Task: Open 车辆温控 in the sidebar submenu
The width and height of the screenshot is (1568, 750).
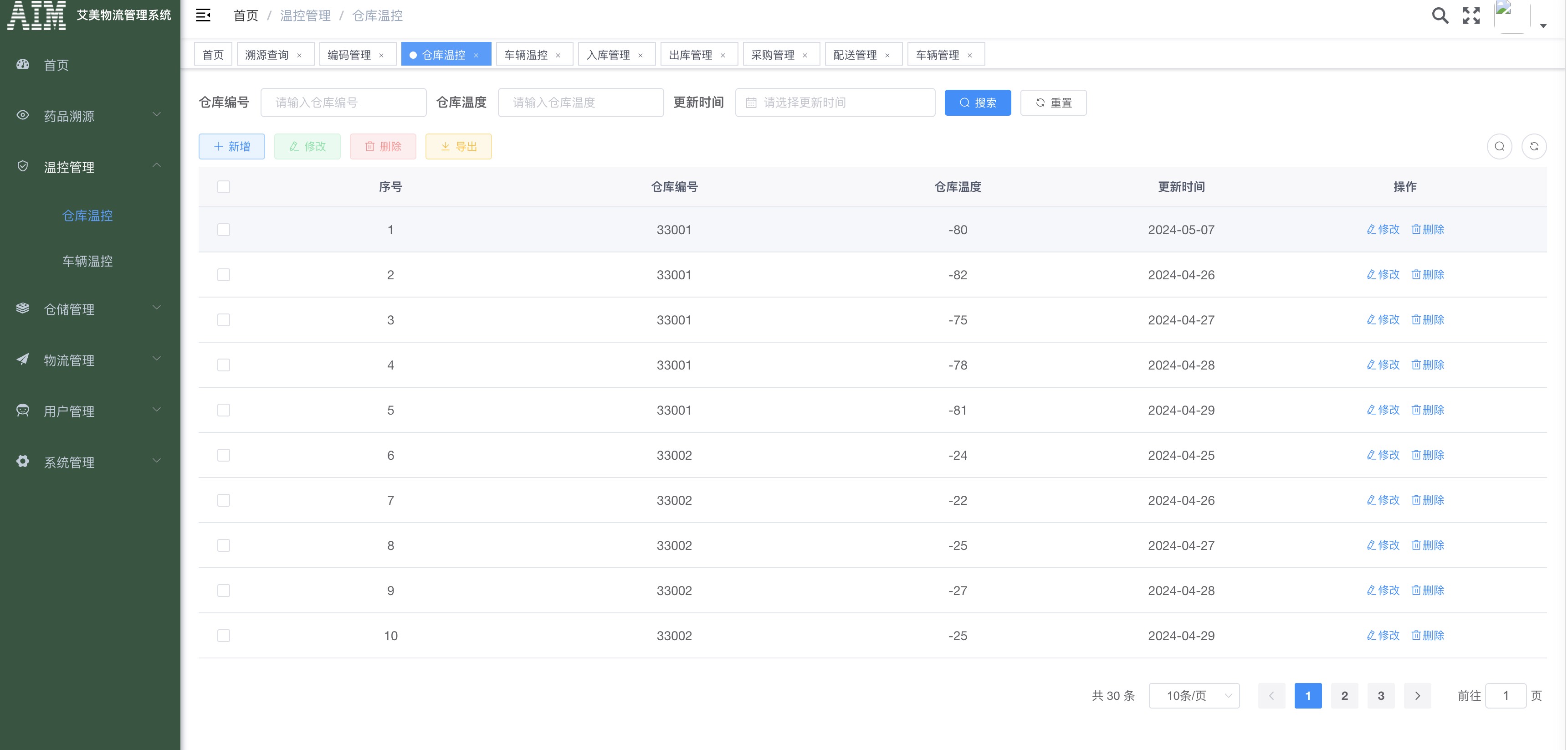Action: pos(87,261)
